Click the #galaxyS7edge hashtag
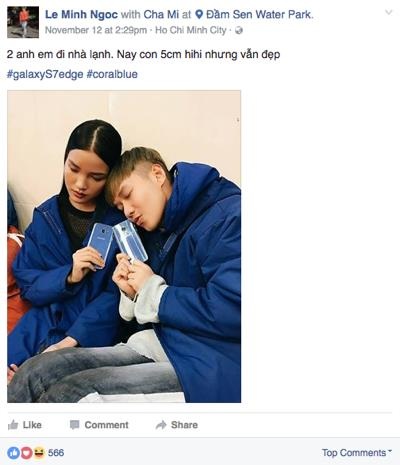The height and width of the screenshot is (465, 400). coord(45,74)
